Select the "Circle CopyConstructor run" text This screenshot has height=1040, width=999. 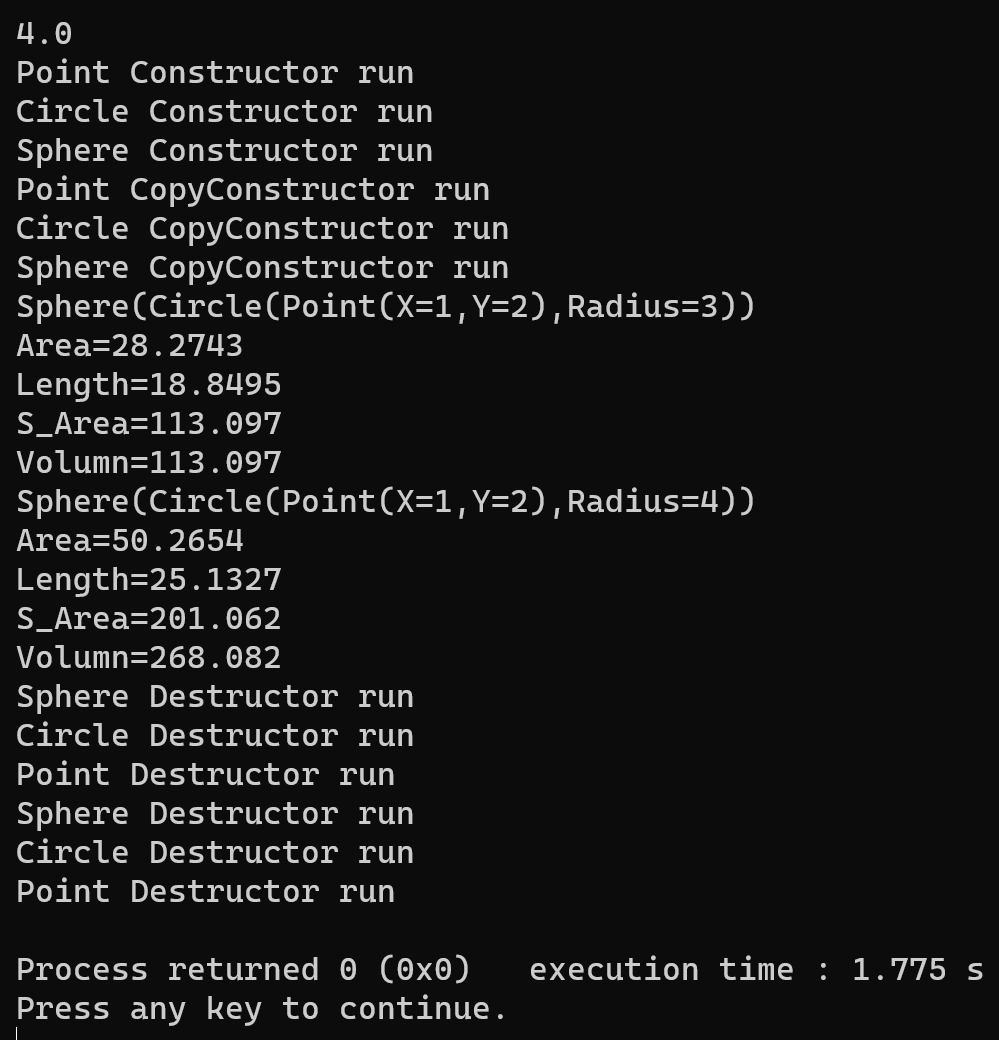[x=262, y=229]
